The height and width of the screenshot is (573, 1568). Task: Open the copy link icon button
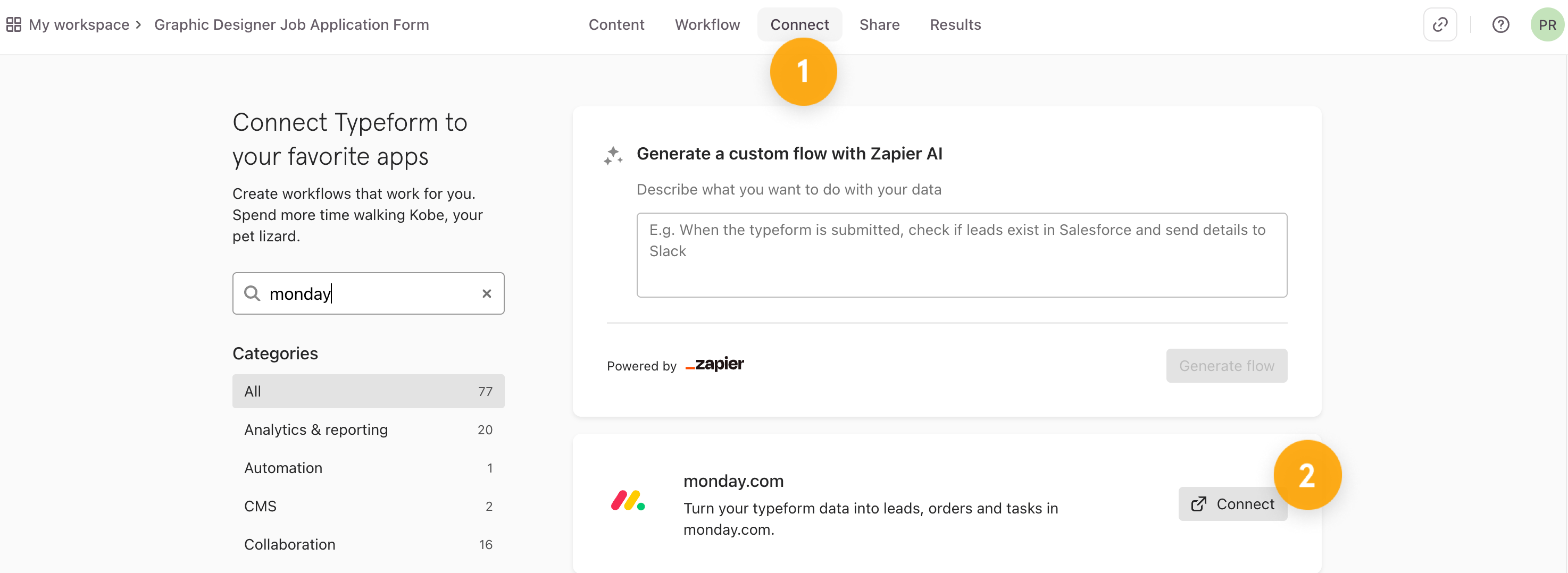tap(1440, 24)
